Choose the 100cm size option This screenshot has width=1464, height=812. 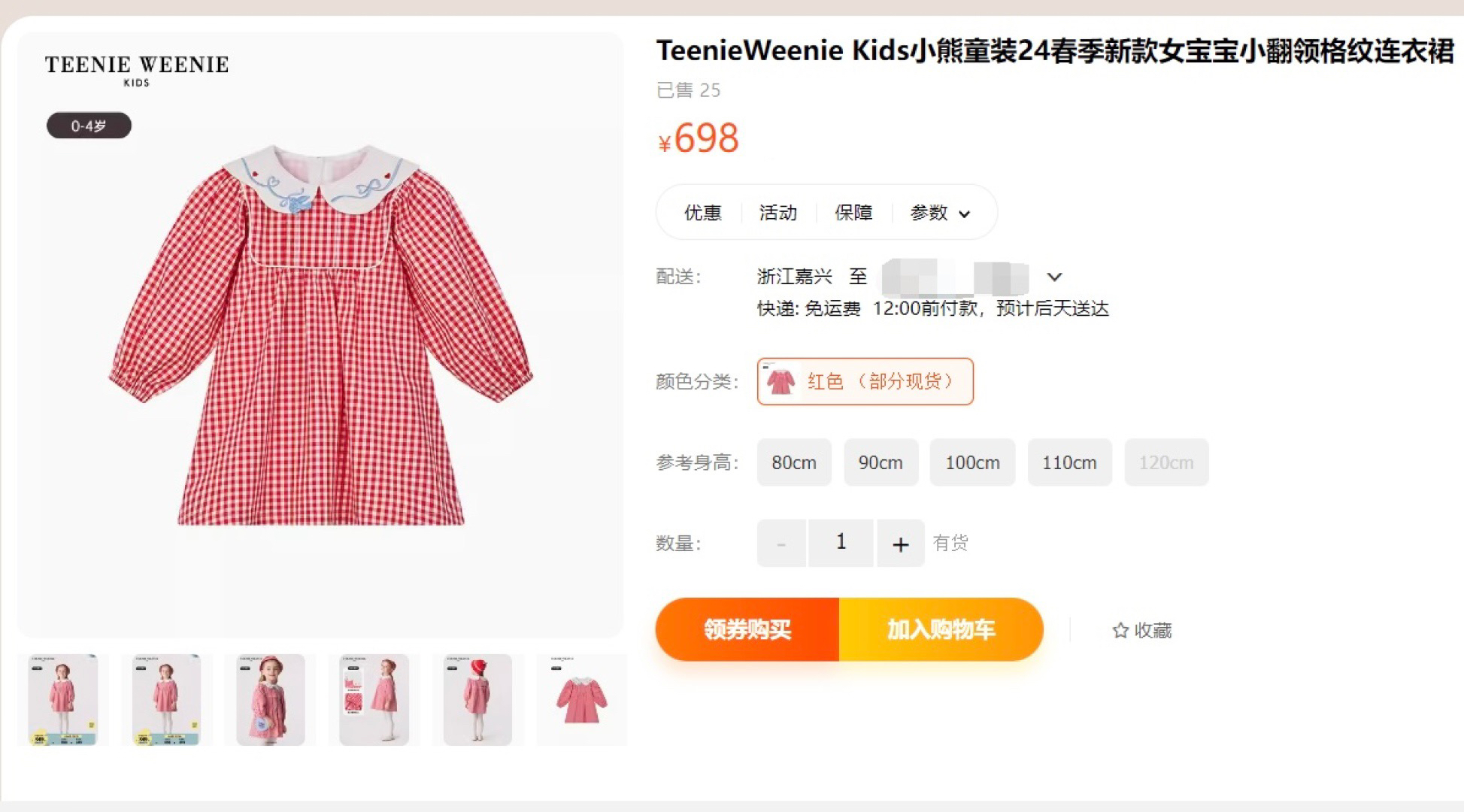tap(972, 462)
